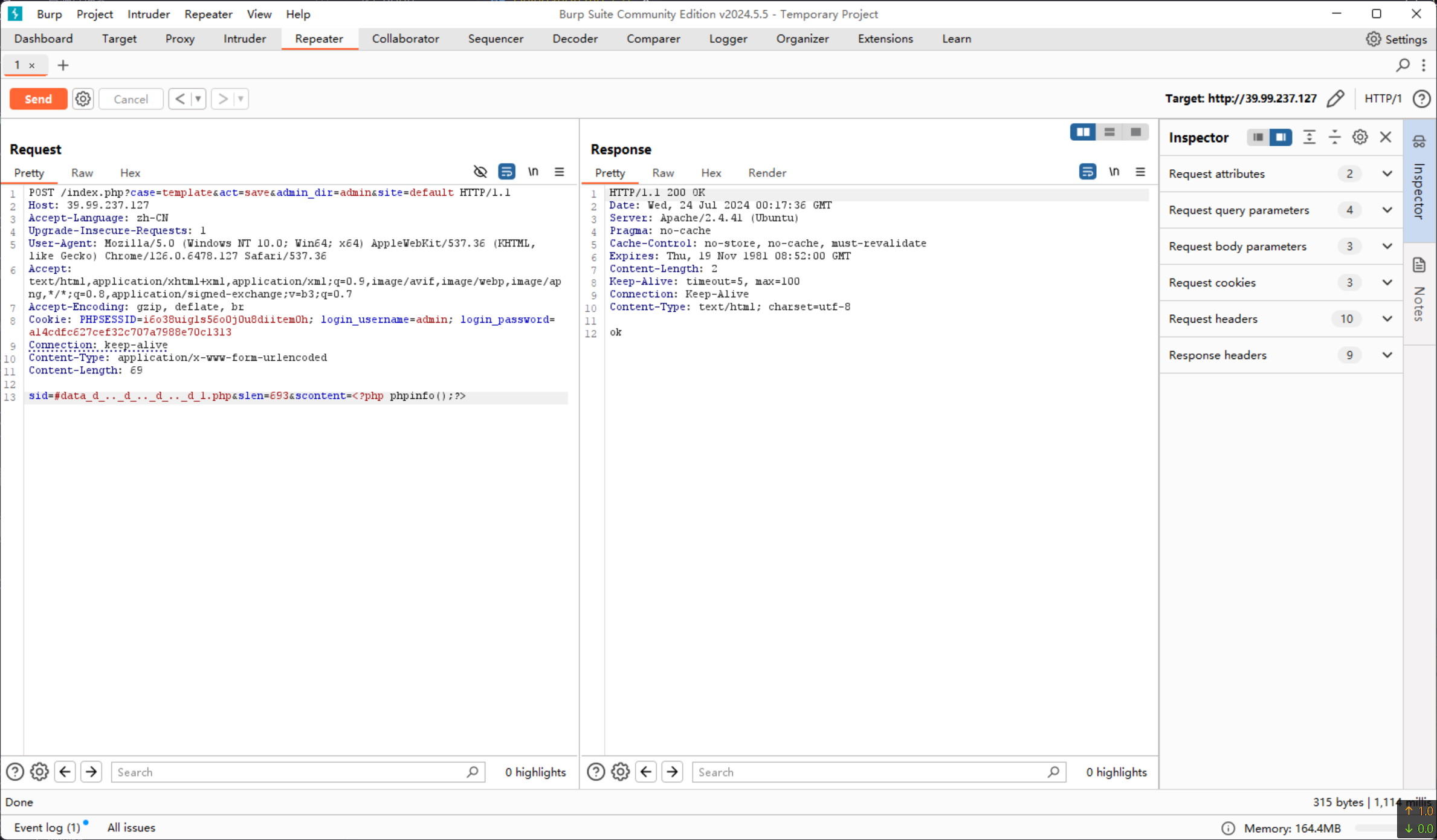Open the Repeater menu in menu bar

pyautogui.click(x=208, y=14)
